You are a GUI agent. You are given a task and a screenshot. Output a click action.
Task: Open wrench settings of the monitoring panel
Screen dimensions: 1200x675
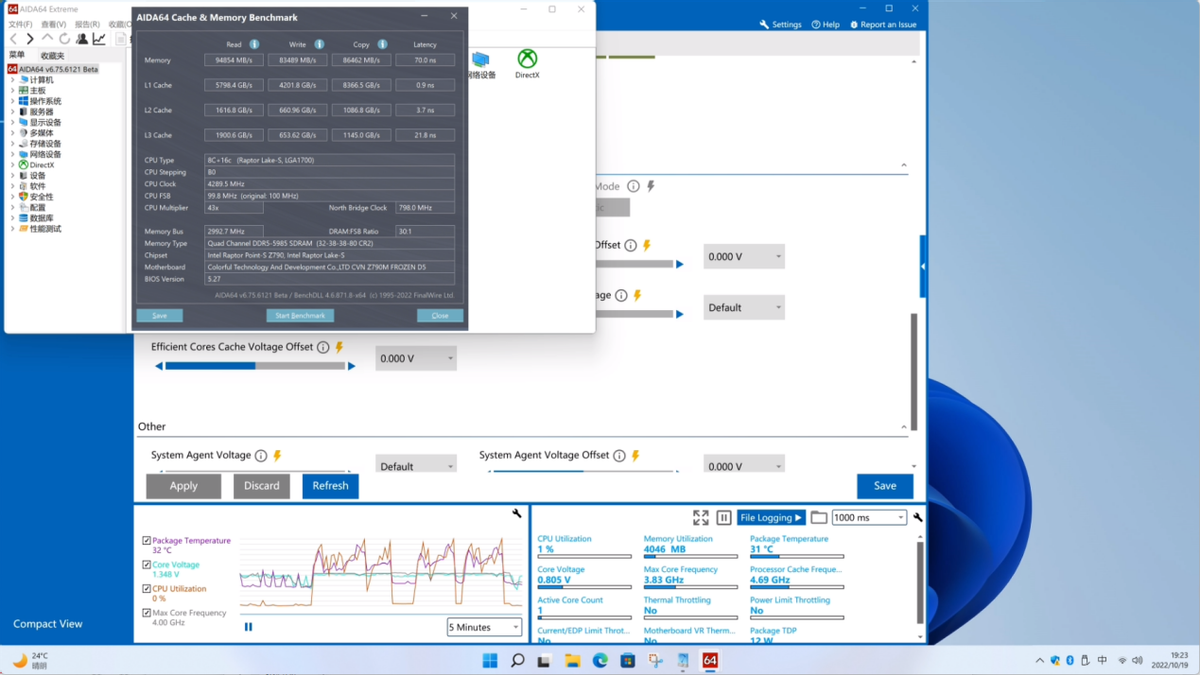click(917, 518)
